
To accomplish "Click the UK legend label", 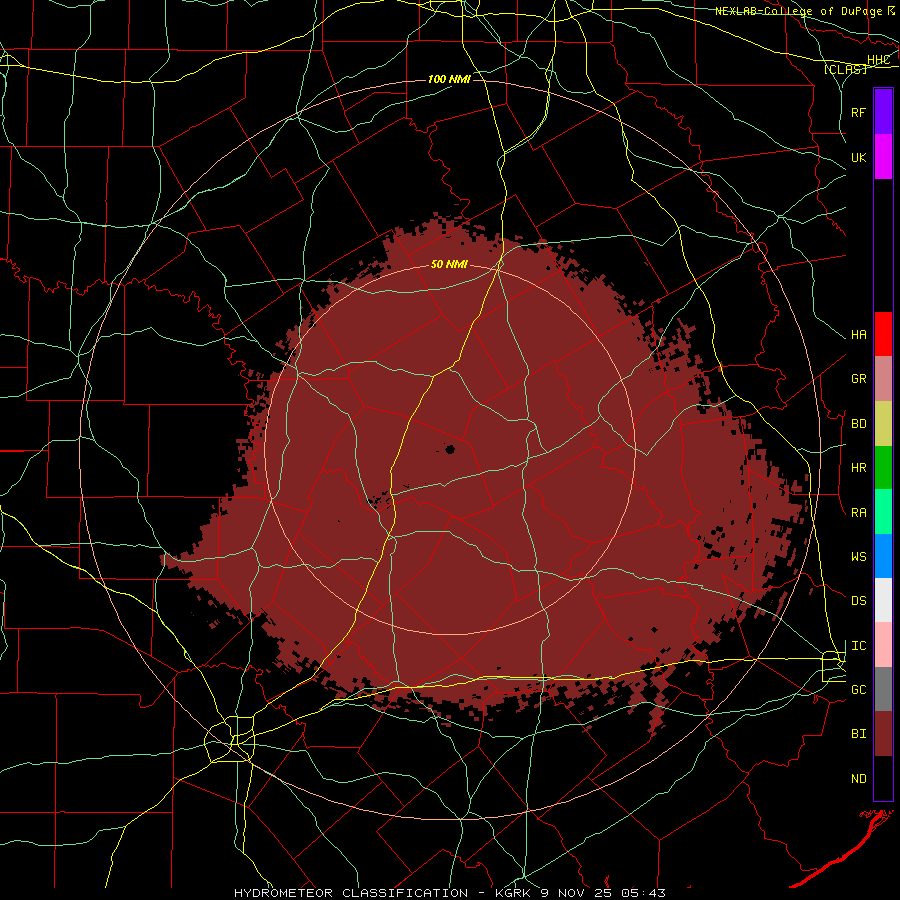I will coord(859,157).
